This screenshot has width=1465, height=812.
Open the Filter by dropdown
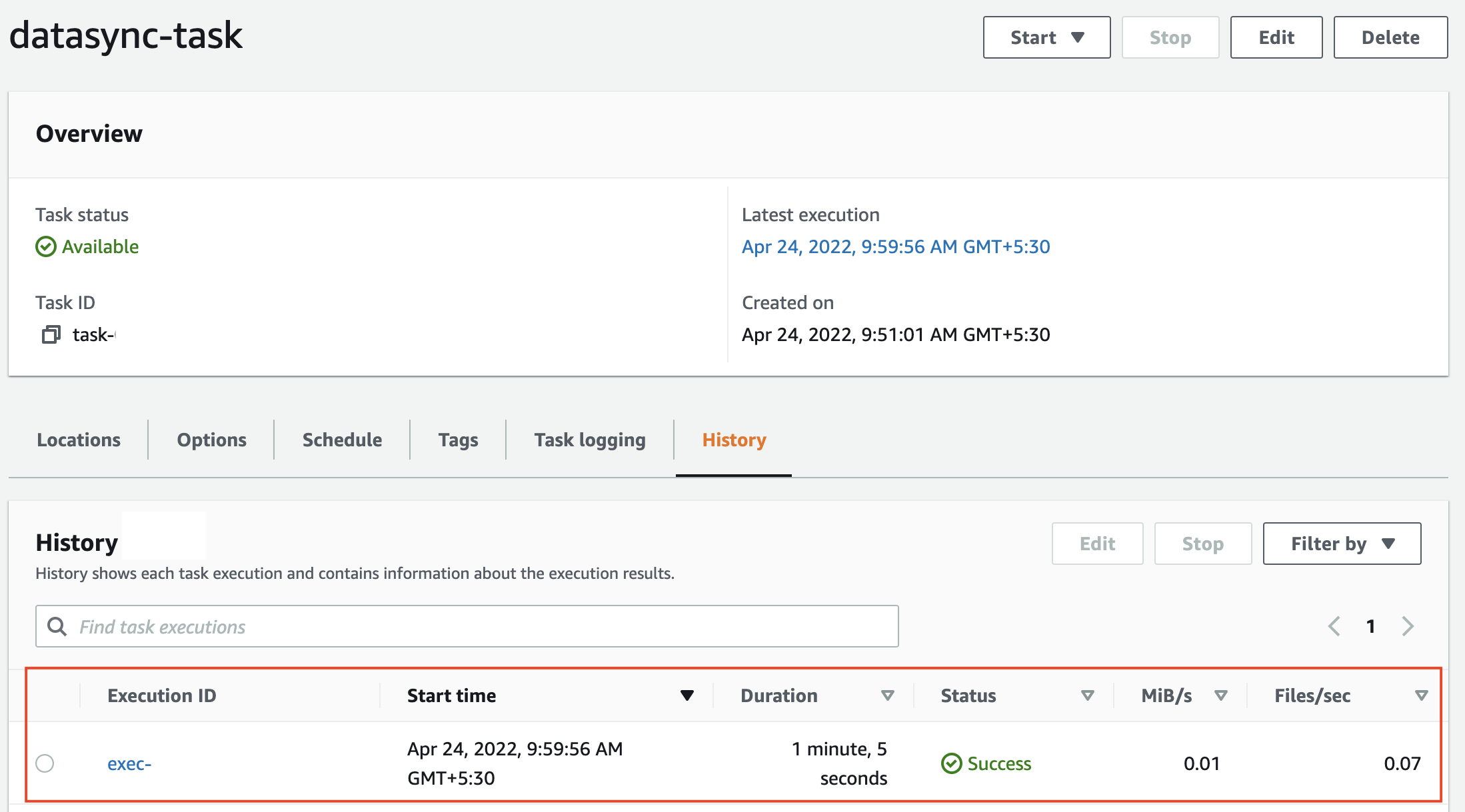coord(1342,544)
